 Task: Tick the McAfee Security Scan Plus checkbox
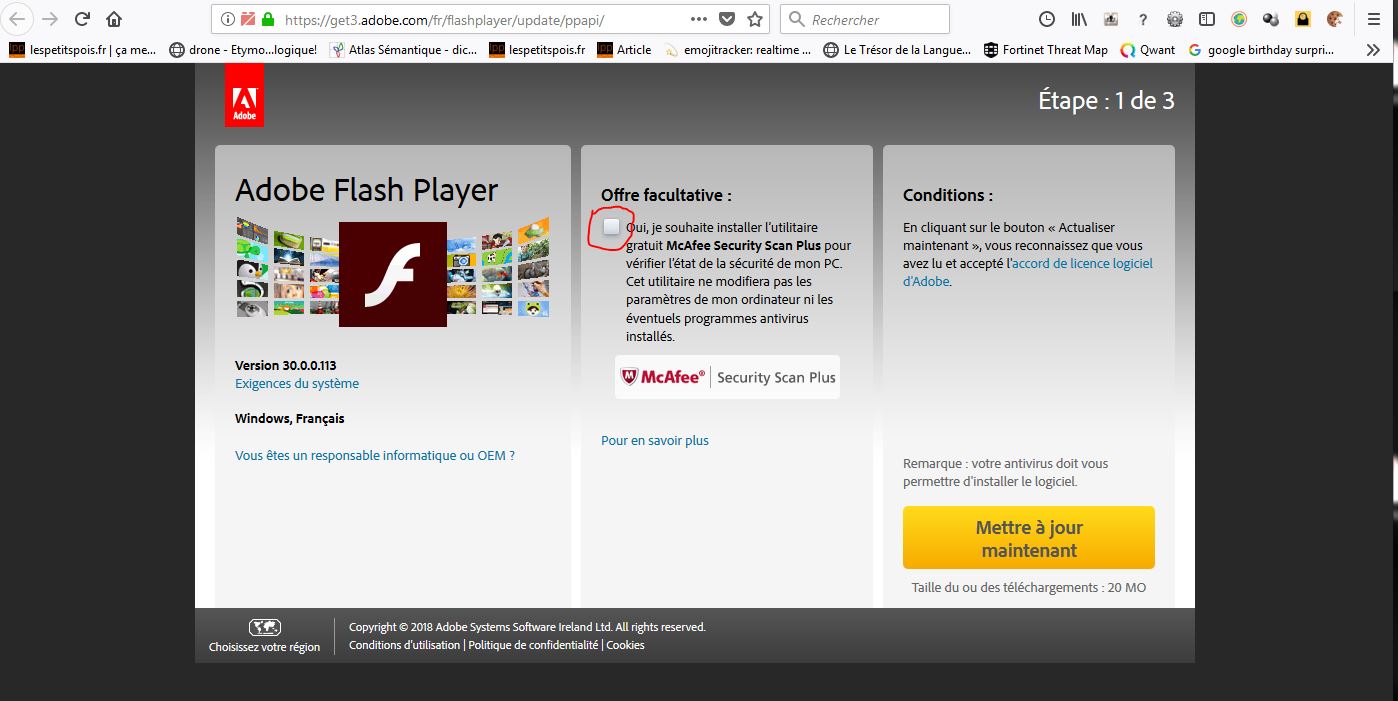pos(611,227)
